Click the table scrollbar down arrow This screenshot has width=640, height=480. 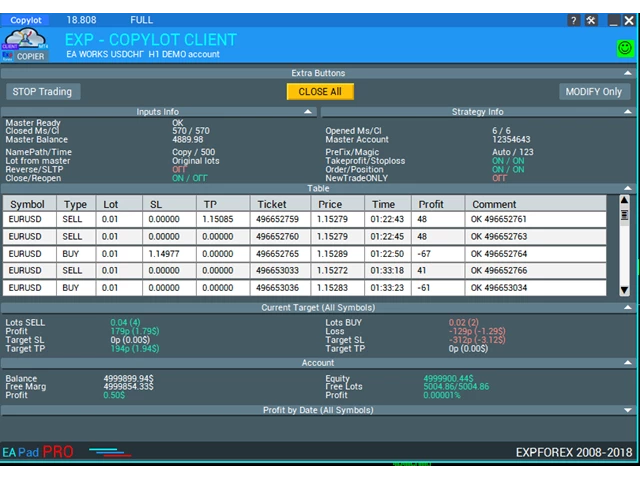tap(625, 290)
